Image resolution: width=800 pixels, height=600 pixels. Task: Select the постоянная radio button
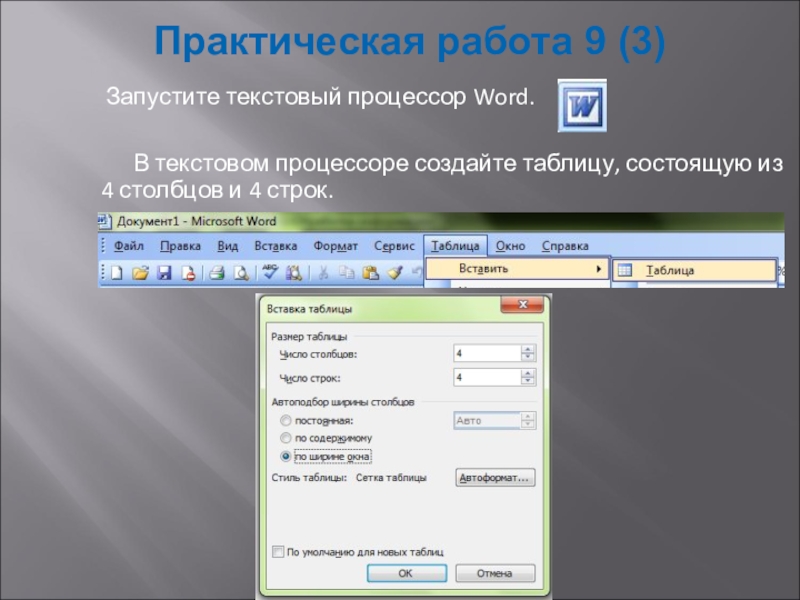tap(286, 421)
